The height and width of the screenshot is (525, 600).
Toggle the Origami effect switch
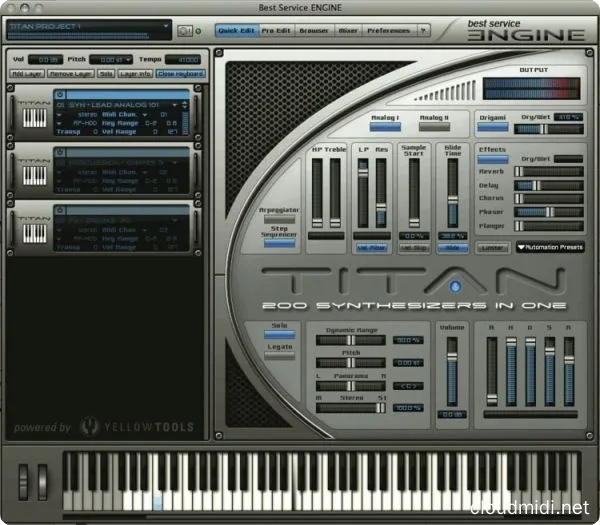(x=492, y=126)
